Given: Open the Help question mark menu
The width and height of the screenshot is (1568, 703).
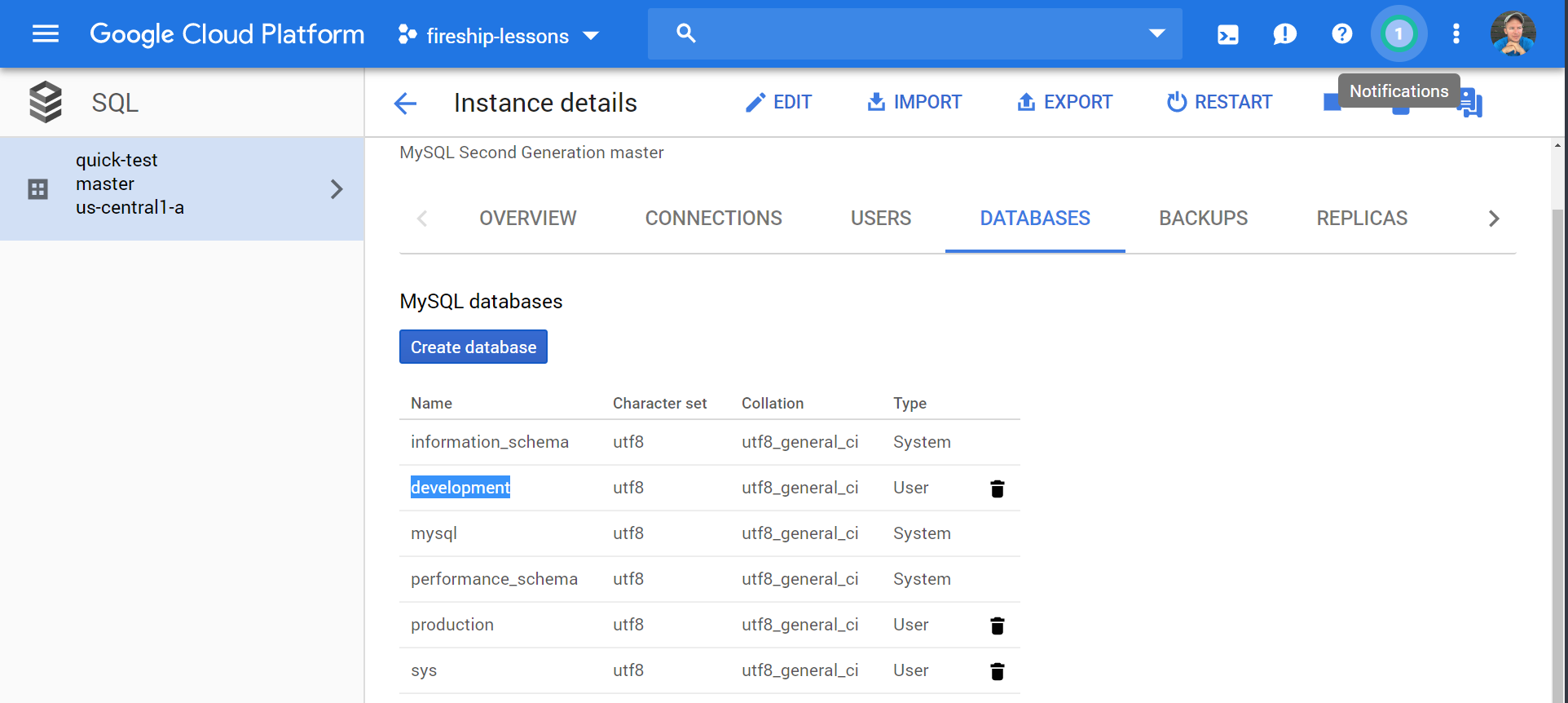Looking at the screenshot, I should pos(1341,34).
